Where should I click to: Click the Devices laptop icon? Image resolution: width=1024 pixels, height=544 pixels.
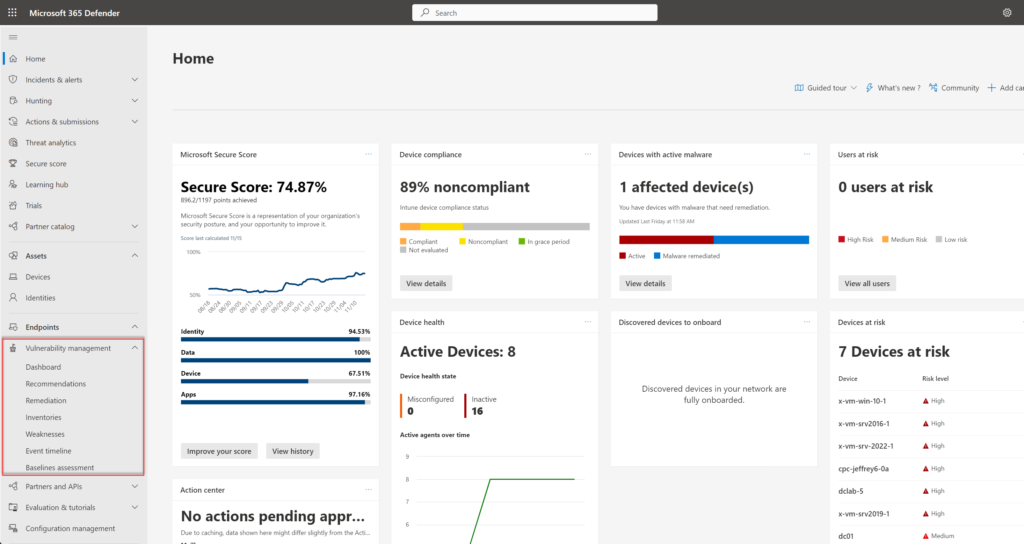[13, 277]
